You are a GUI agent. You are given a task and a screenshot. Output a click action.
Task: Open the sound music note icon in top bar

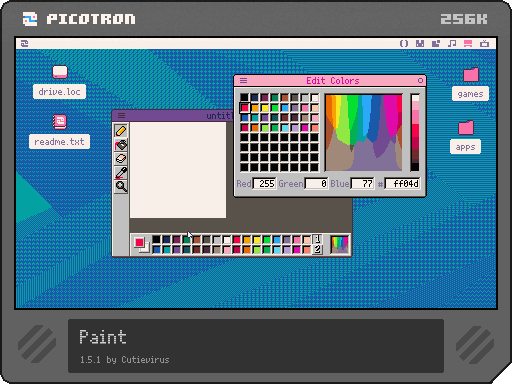452,43
